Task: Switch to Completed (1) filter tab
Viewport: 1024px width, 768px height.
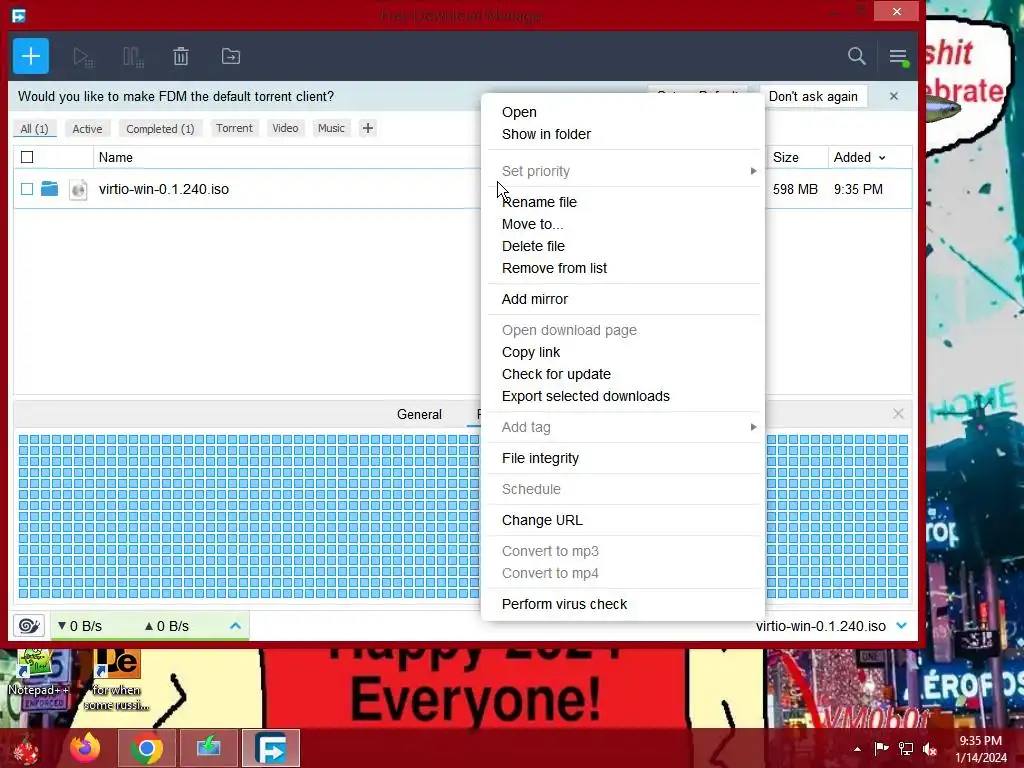Action: (x=160, y=129)
